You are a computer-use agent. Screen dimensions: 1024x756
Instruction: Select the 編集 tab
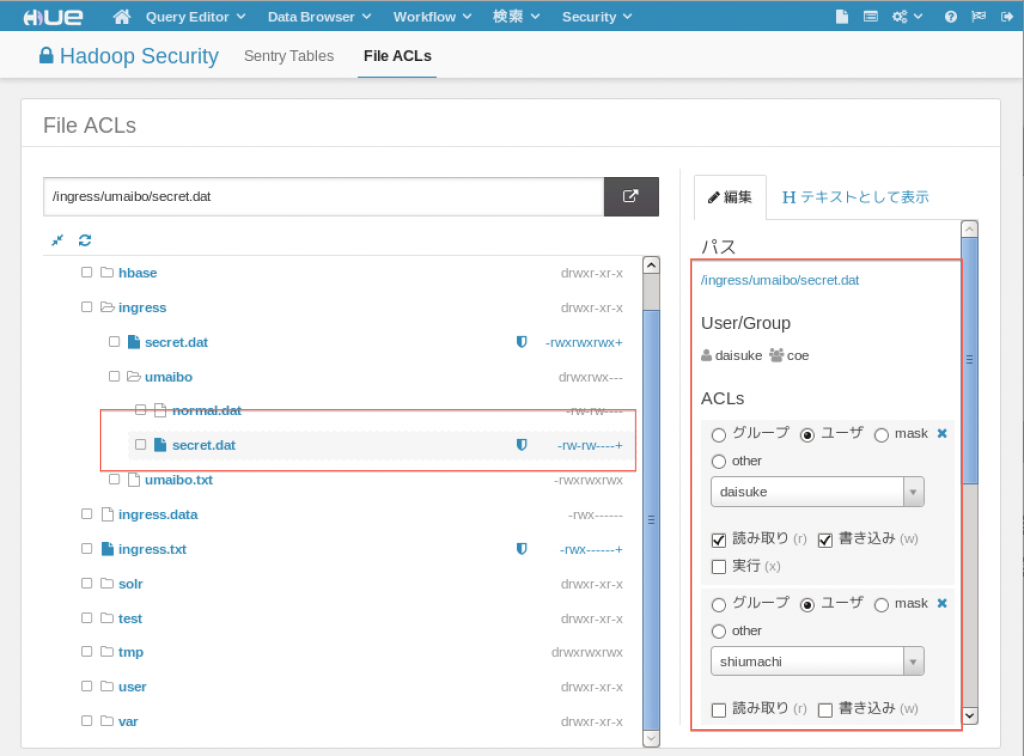point(730,197)
